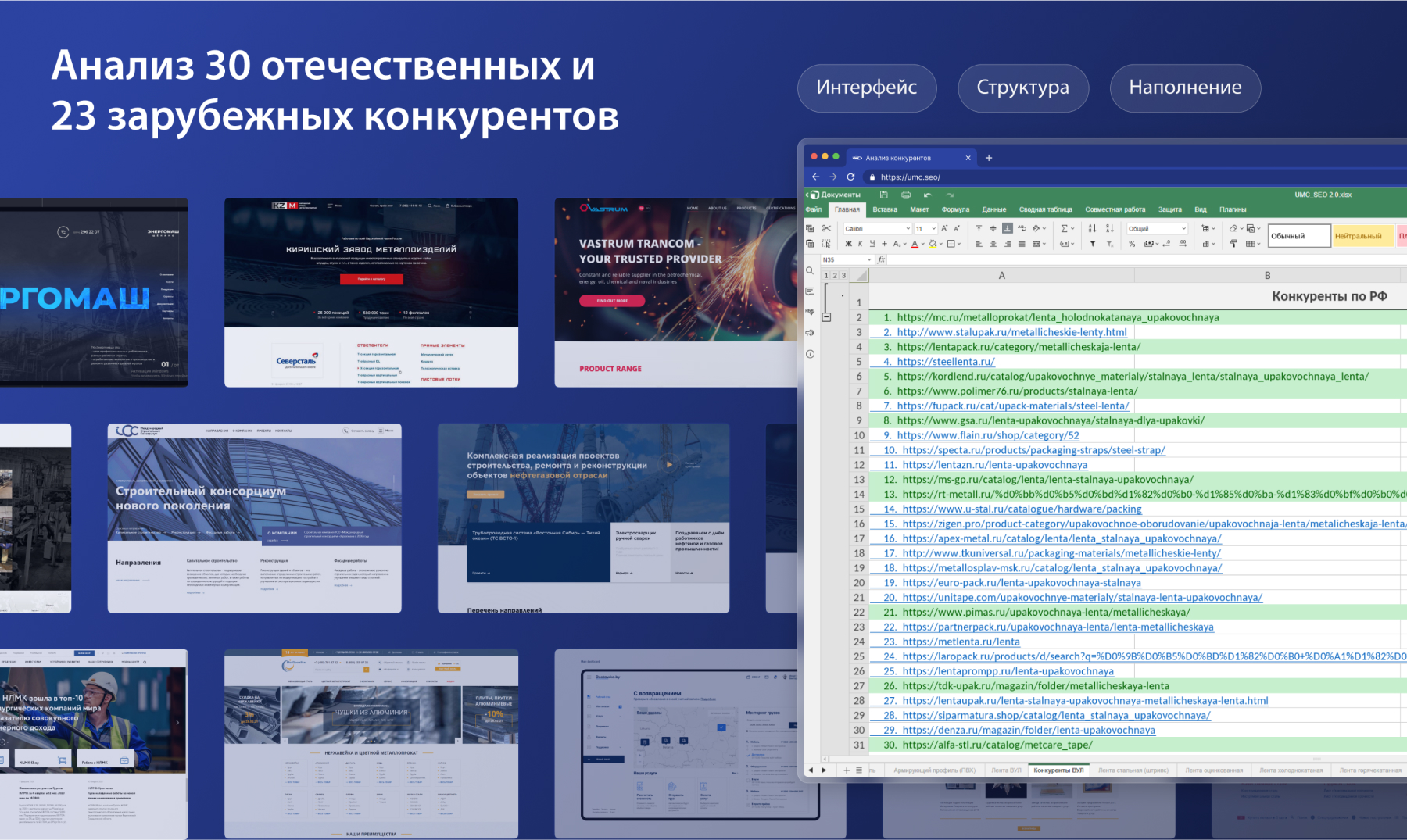Screen dimensions: 1407x840
Task: Toggle the filter funnel button
Action: pyautogui.click(x=1092, y=244)
